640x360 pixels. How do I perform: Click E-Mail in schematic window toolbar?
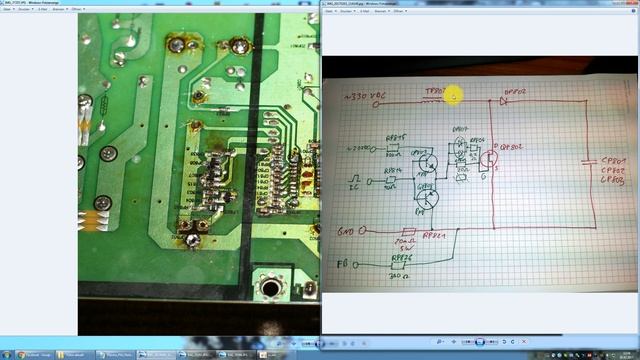click(364, 11)
